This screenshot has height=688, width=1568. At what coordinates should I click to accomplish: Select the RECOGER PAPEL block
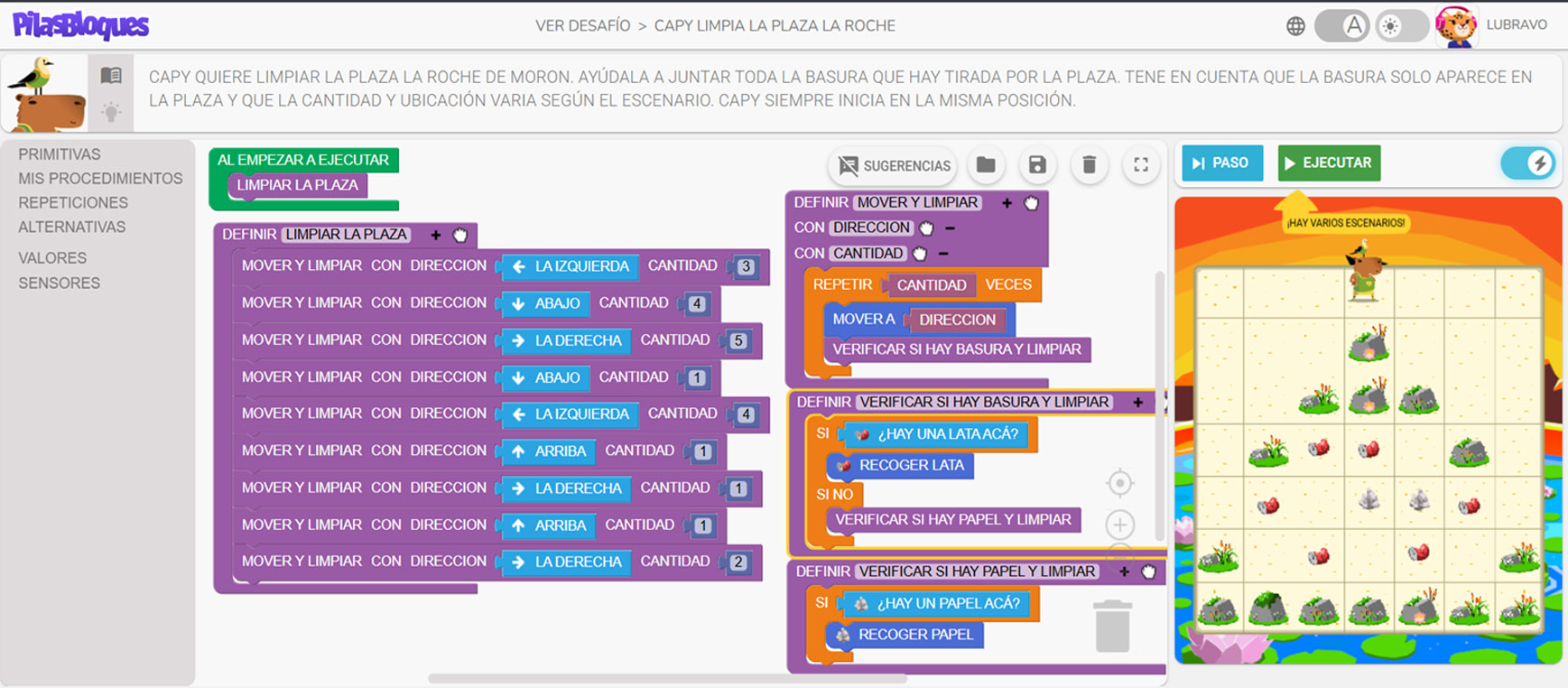click(905, 636)
